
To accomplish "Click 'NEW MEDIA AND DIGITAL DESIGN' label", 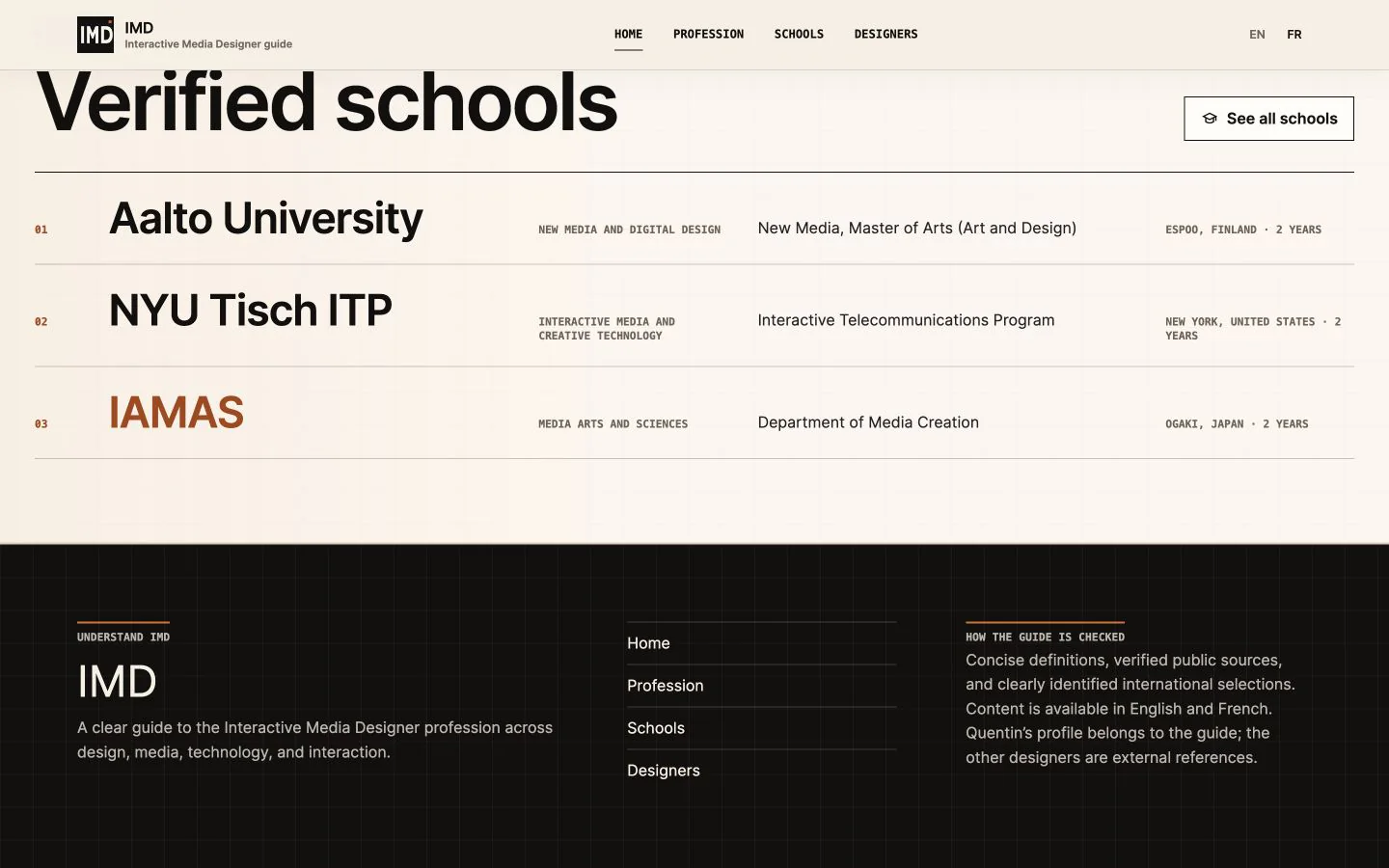I will click(x=630, y=230).
